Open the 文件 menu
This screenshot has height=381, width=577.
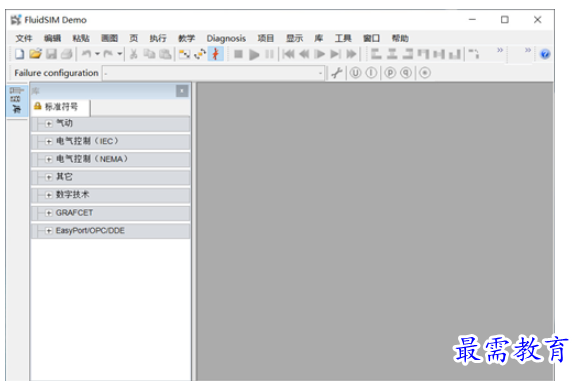click(x=24, y=38)
